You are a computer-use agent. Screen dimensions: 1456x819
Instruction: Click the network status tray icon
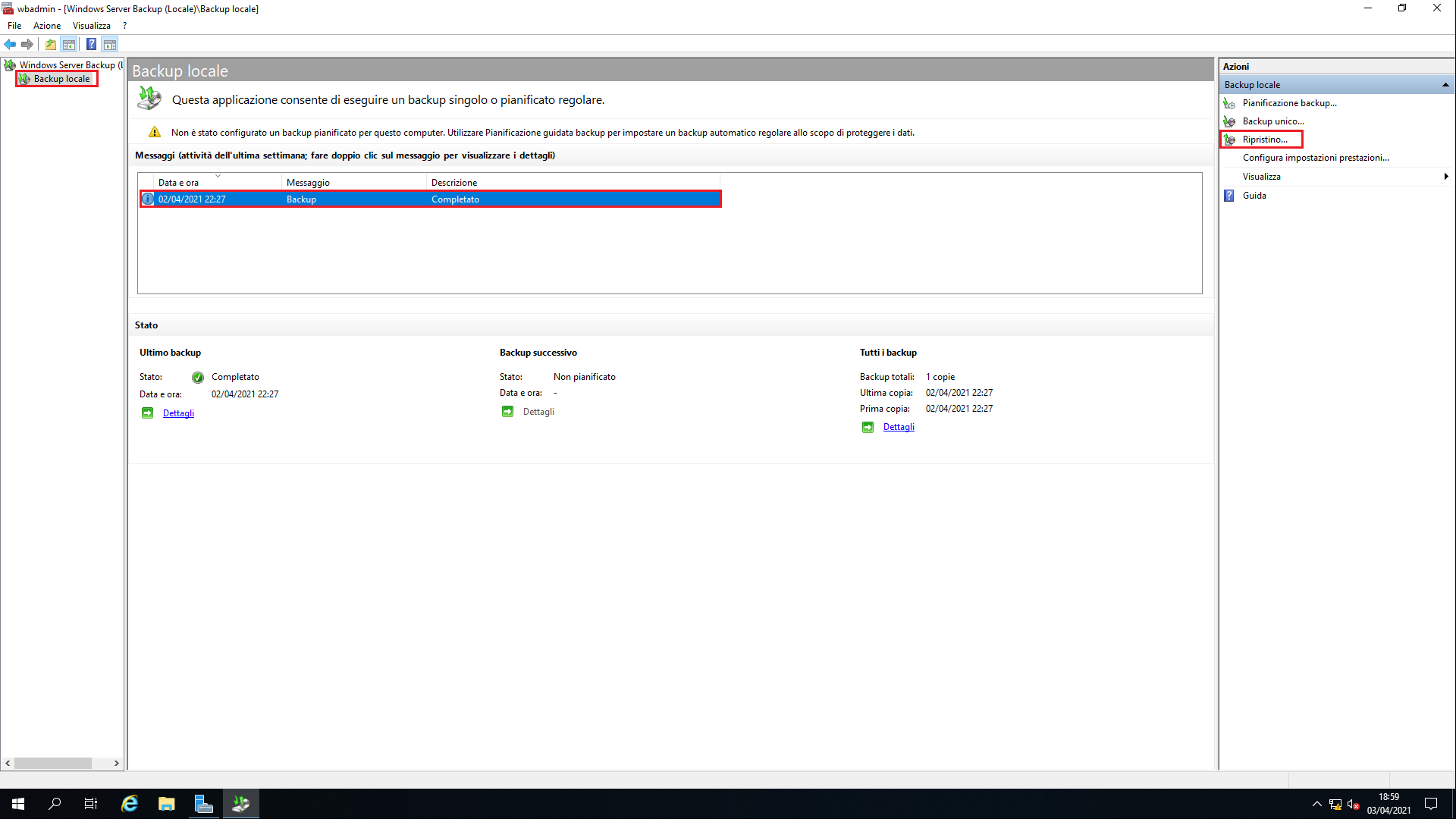tap(1335, 804)
